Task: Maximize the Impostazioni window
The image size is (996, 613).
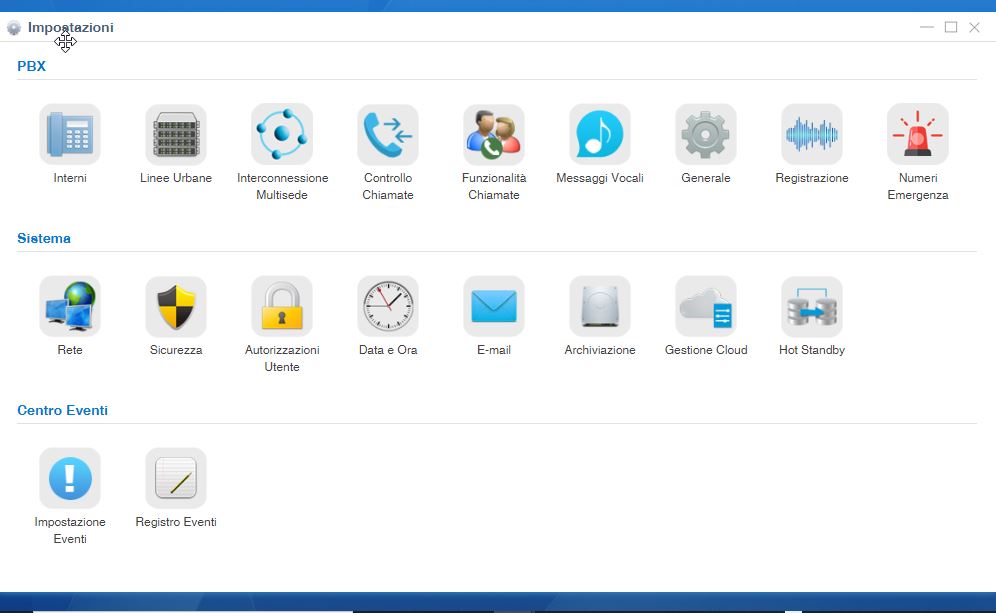Action: coord(951,27)
